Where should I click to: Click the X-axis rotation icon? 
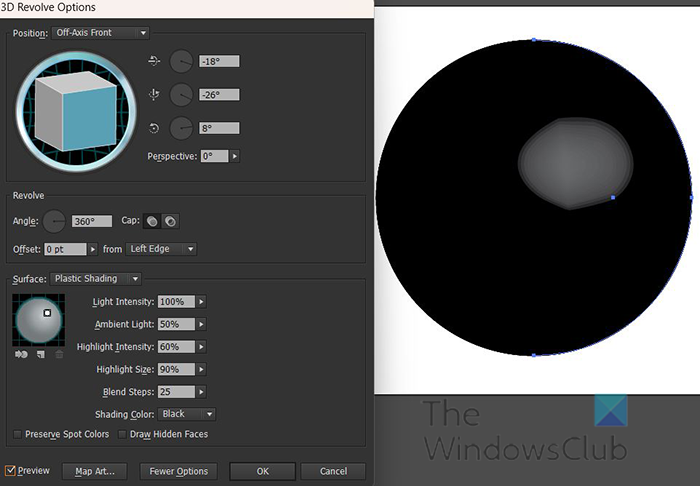[154, 61]
